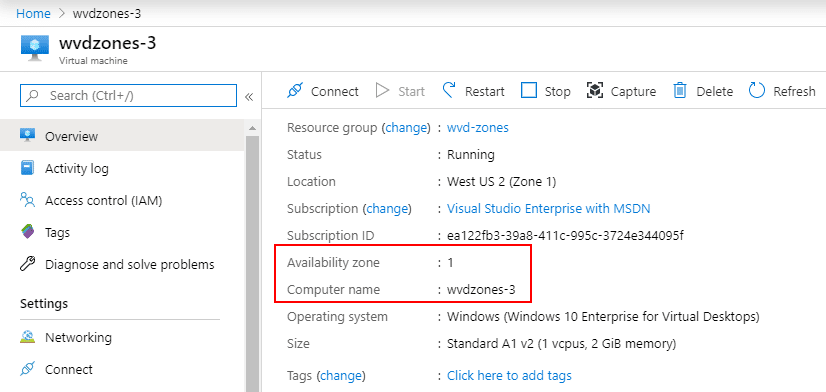Click the Tags icon in sidebar
The width and height of the screenshot is (826, 392).
[x=27, y=232]
